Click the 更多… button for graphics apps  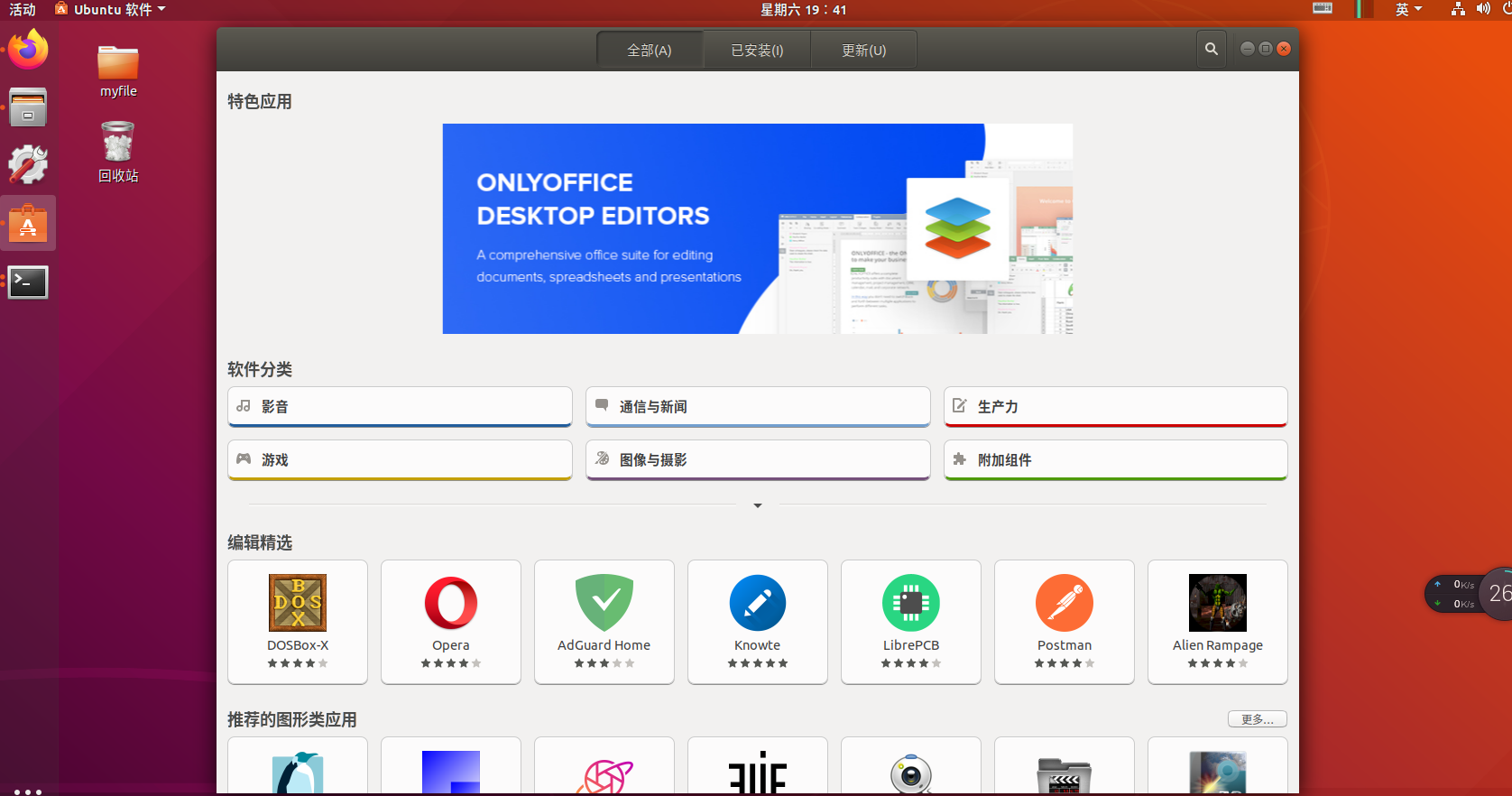pos(1258,719)
